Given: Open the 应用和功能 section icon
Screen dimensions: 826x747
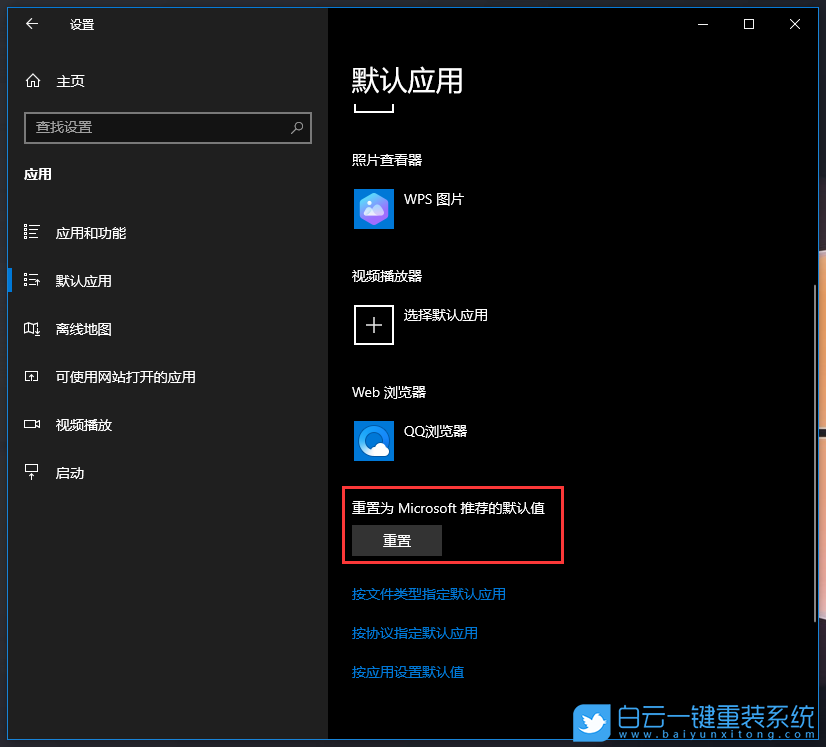Looking at the screenshot, I should 33,233.
